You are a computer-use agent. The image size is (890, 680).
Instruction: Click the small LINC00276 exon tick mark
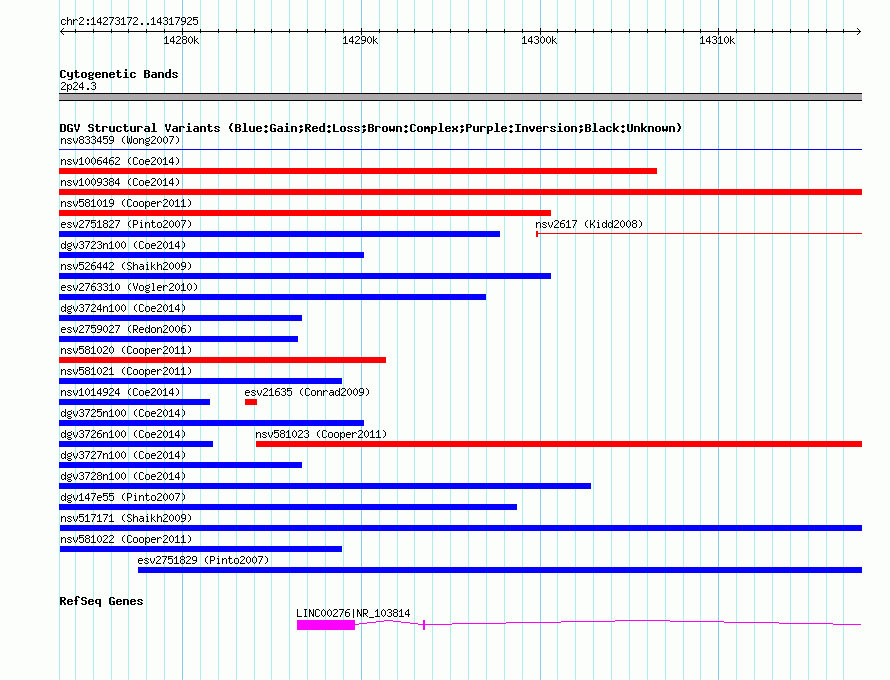[x=424, y=625]
